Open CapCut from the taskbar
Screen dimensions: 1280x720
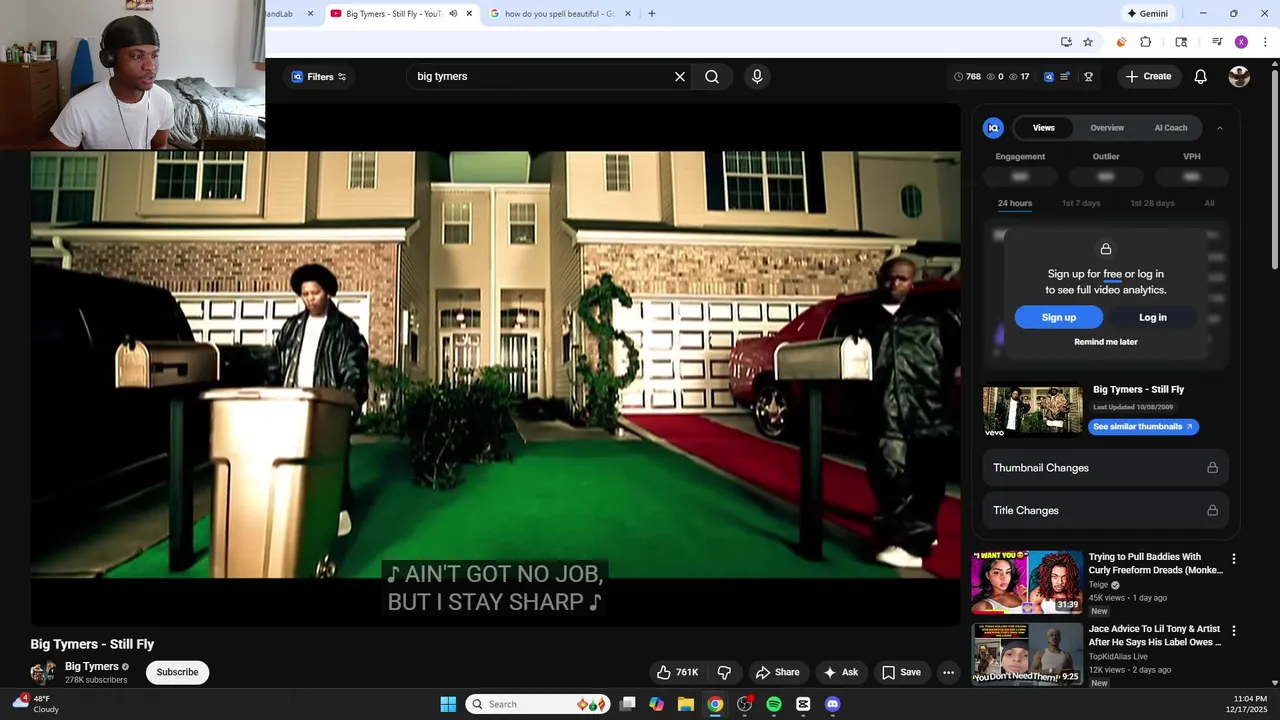(803, 704)
